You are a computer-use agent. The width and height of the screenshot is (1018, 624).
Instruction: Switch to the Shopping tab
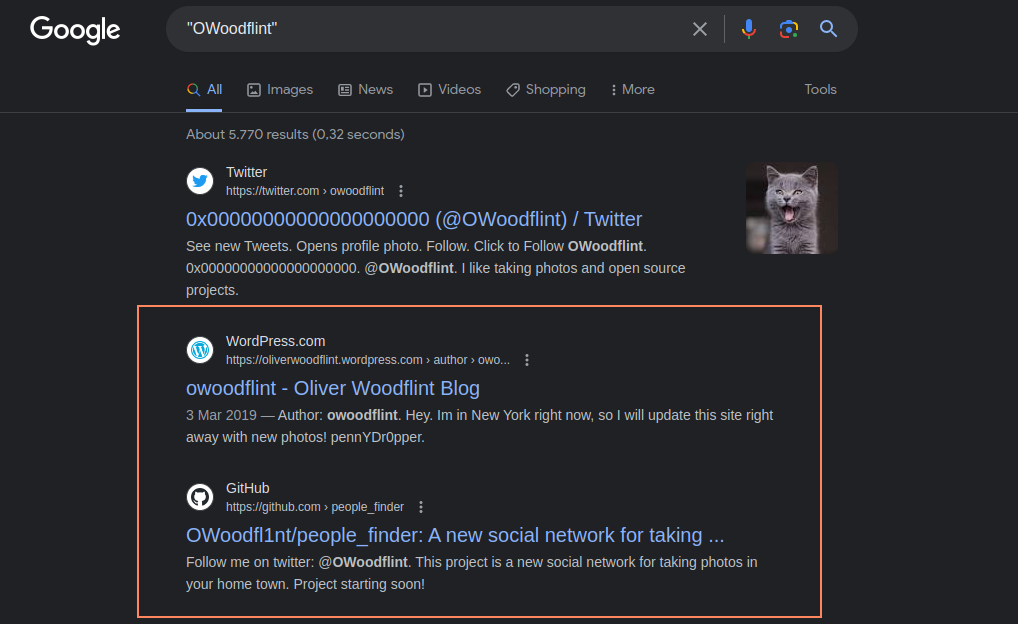click(x=546, y=89)
